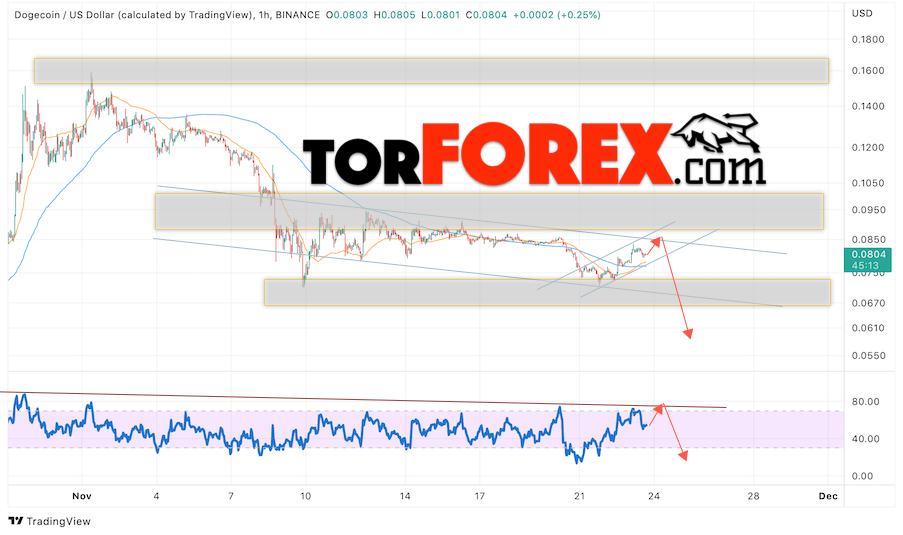The image size is (903, 535).
Task: Click the Dec date axis label
Action: 828,496
